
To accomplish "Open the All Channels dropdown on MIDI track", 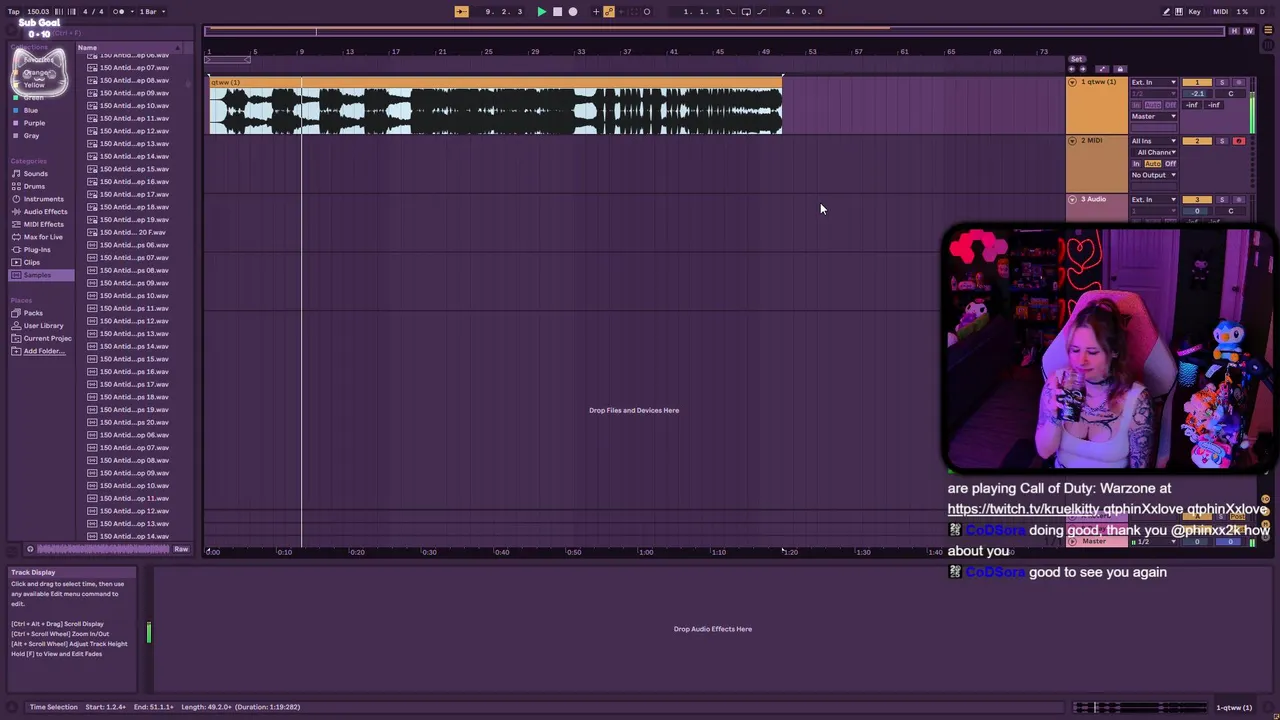I will 1154,152.
